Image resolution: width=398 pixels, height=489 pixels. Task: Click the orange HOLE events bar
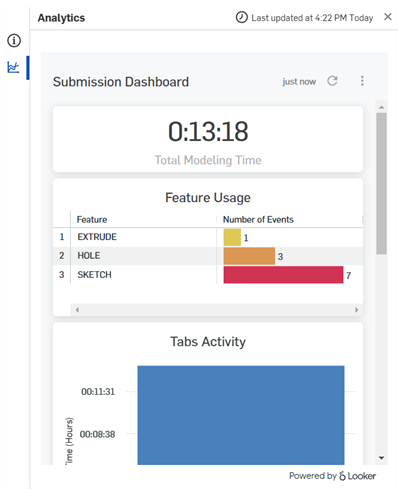[x=249, y=256]
